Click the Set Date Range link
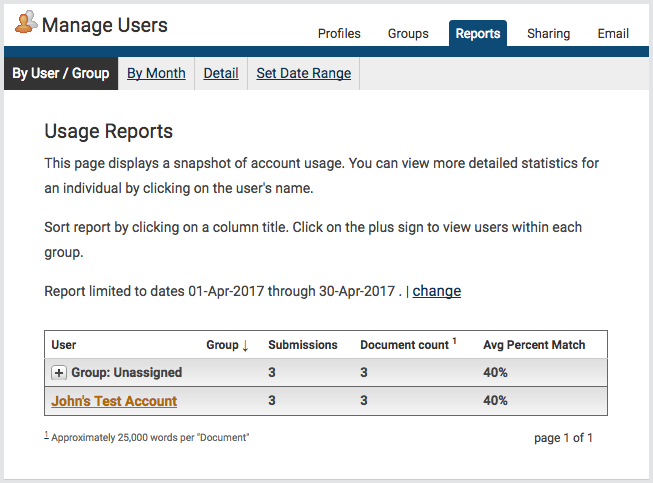The image size is (653, 483). 304,73
